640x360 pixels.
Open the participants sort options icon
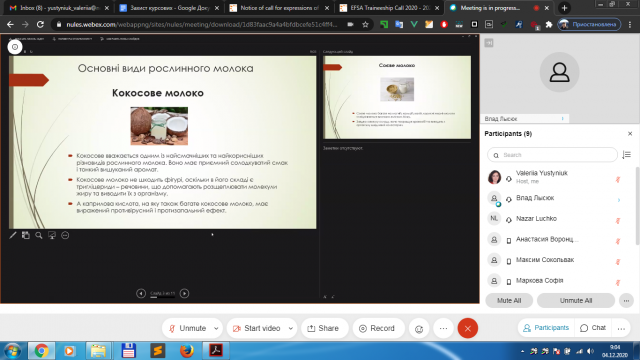click(627, 155)
